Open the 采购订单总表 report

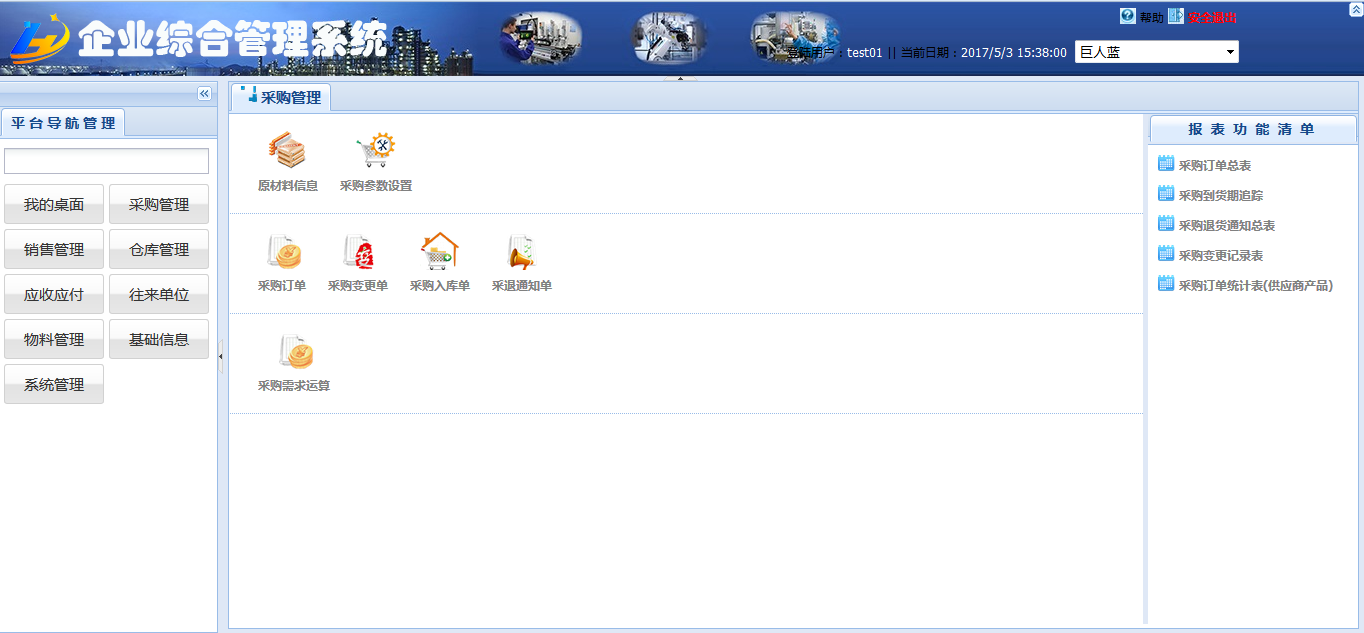[1214, 166]
